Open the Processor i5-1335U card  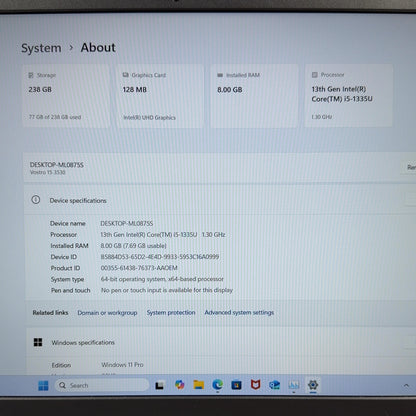pyautogui.click(x=349, y=96)
